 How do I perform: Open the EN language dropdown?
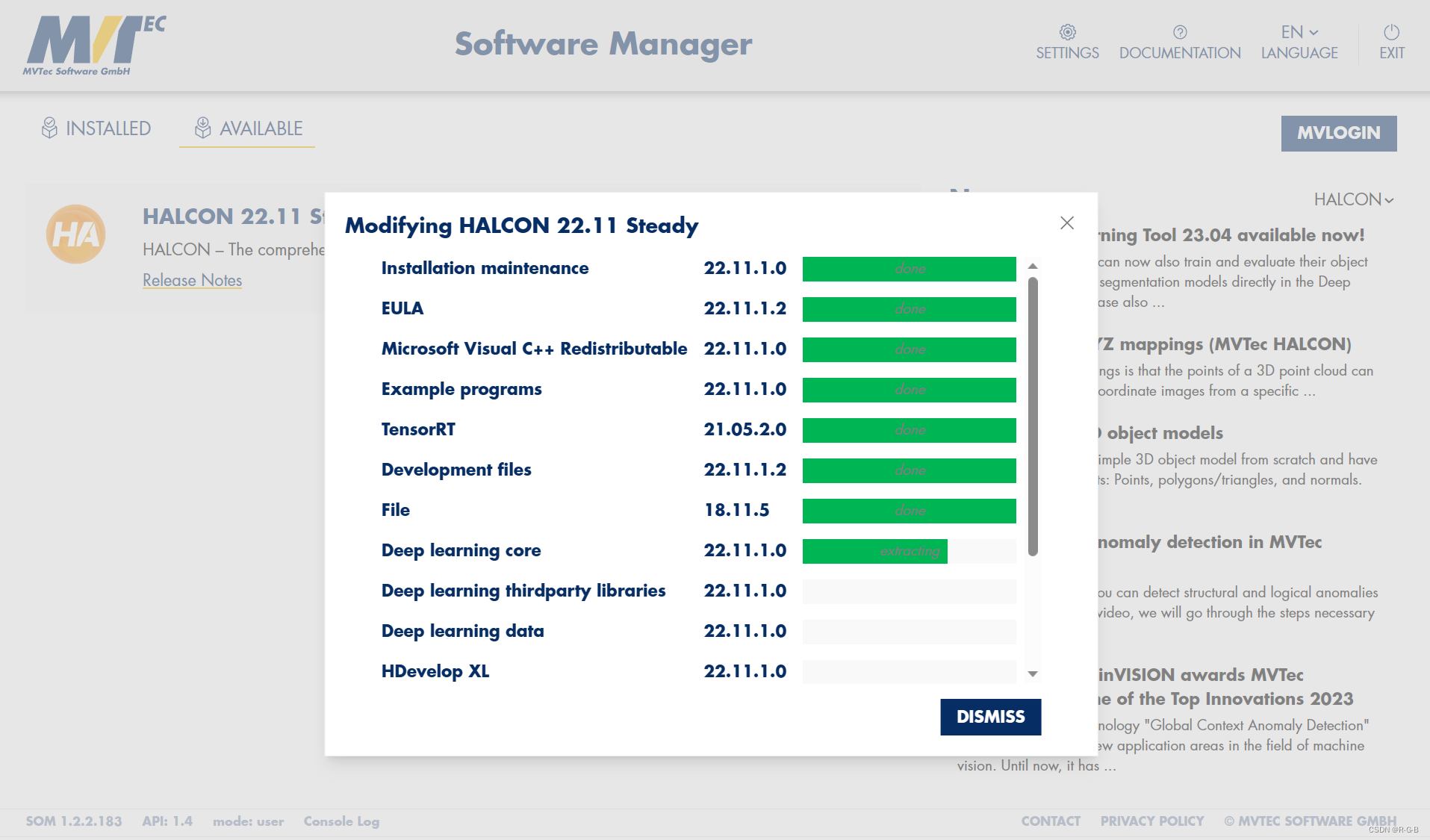[1299, 32]
